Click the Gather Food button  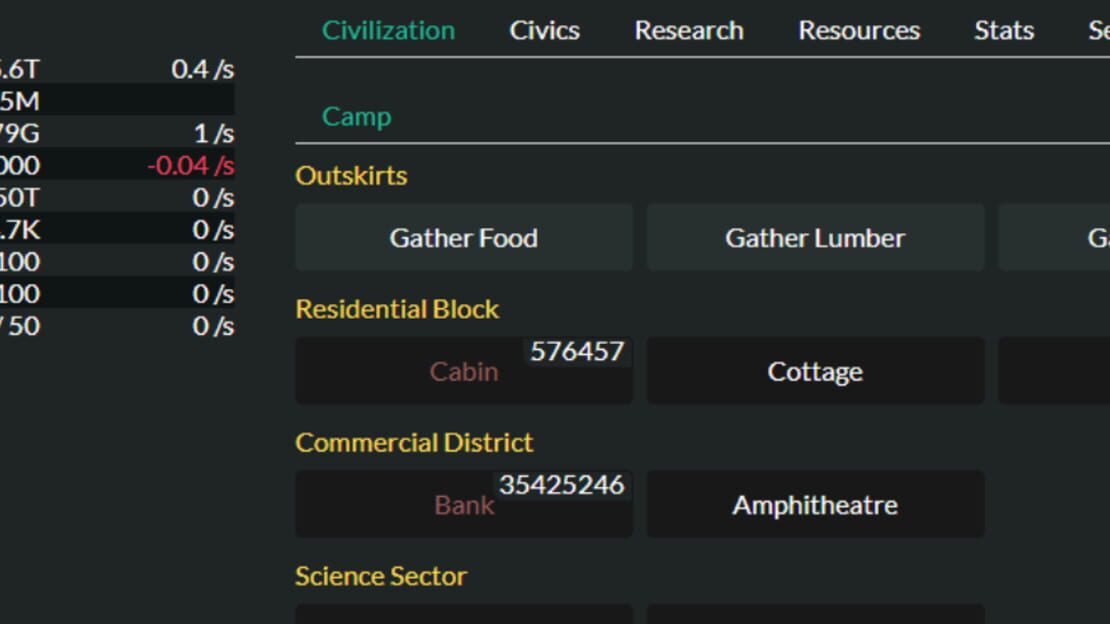point(464,237)
